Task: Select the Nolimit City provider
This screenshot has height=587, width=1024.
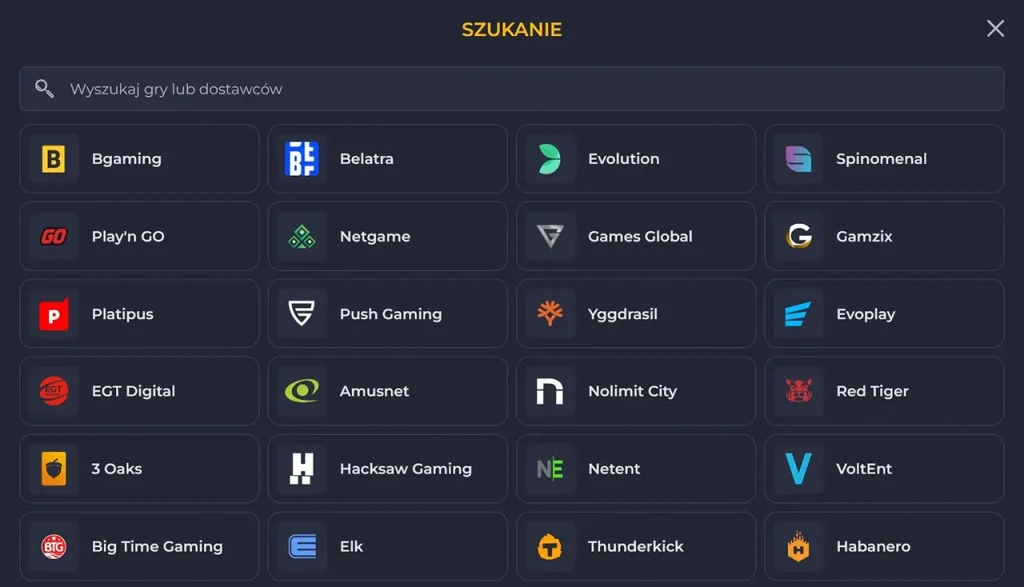Action: pyautogui.click(x=636, y=391)
